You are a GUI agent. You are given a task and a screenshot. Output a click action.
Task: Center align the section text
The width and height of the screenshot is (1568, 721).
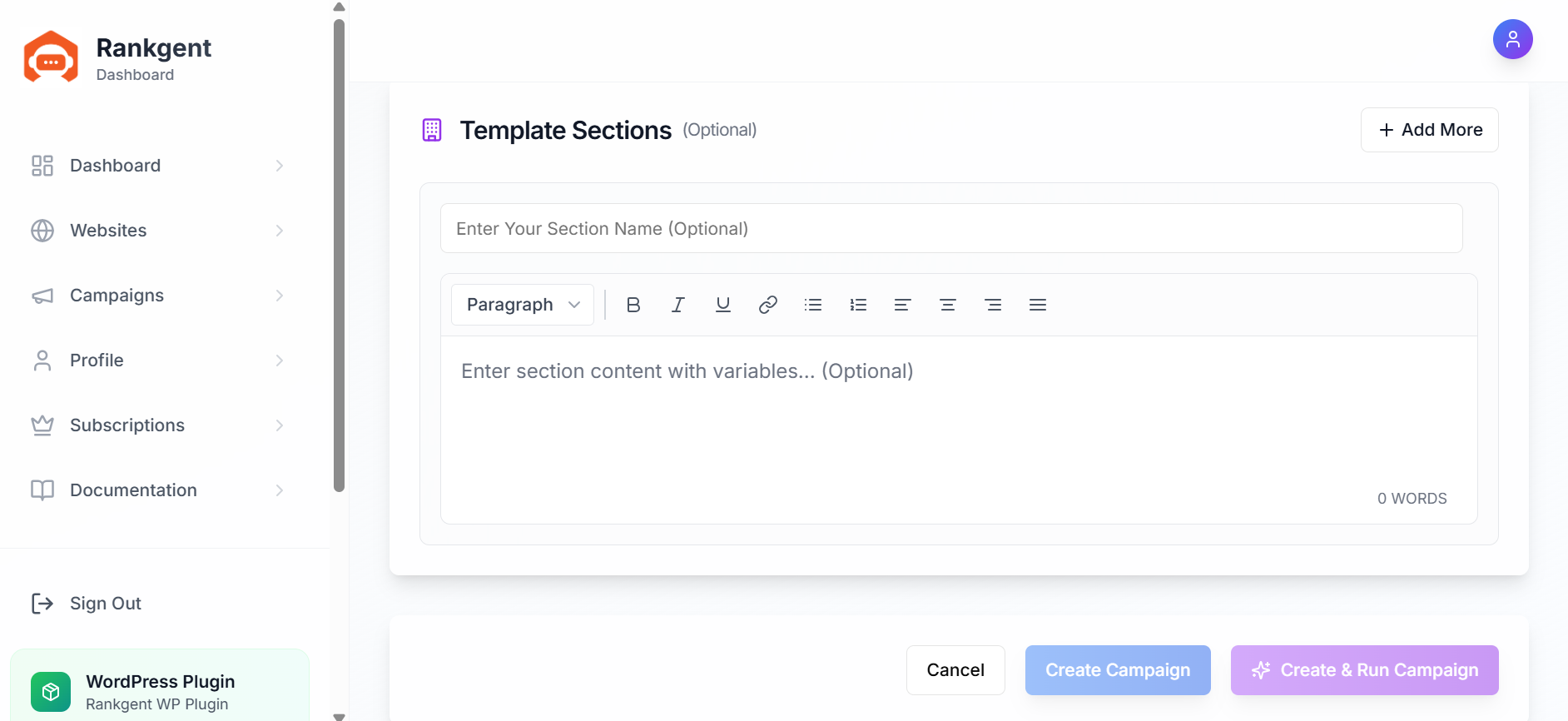coord(948,305)
